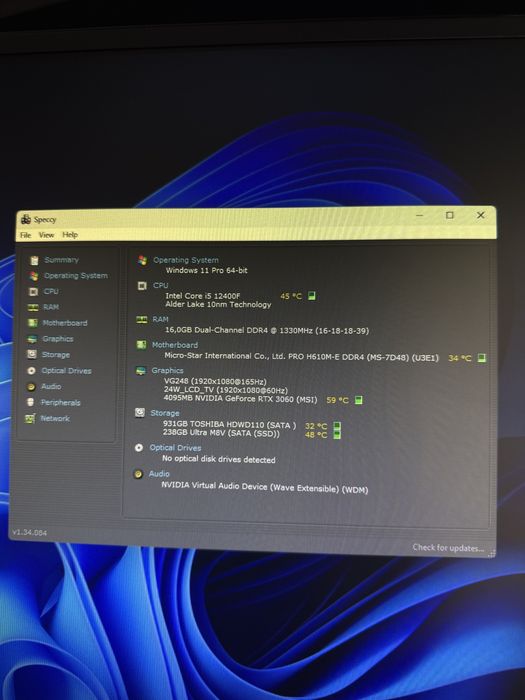
Task: Click the NVIDIA Virtual Audio Device line
Action: (x=265, y=487)
